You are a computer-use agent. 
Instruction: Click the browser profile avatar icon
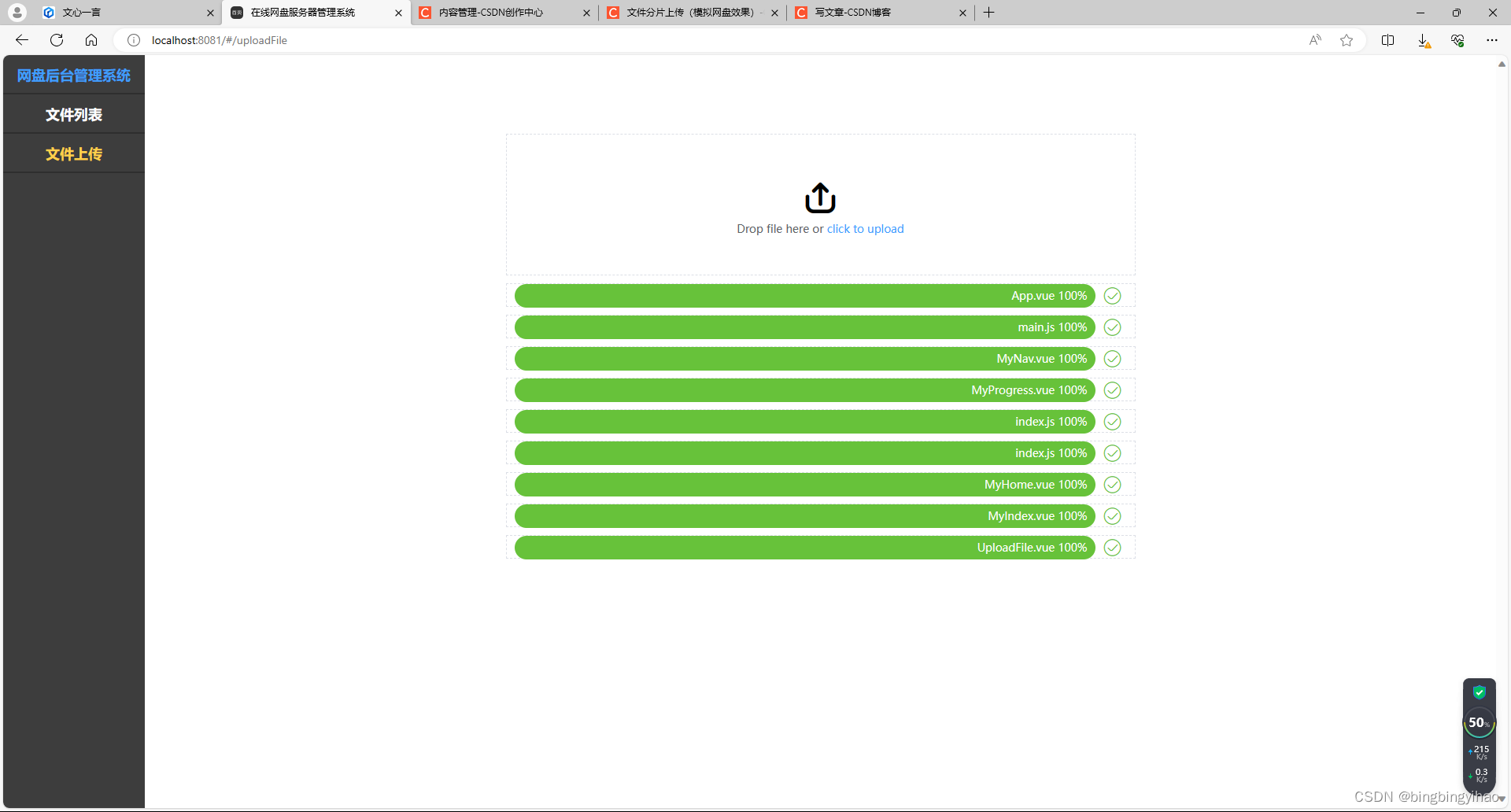(x=17, y=13)
